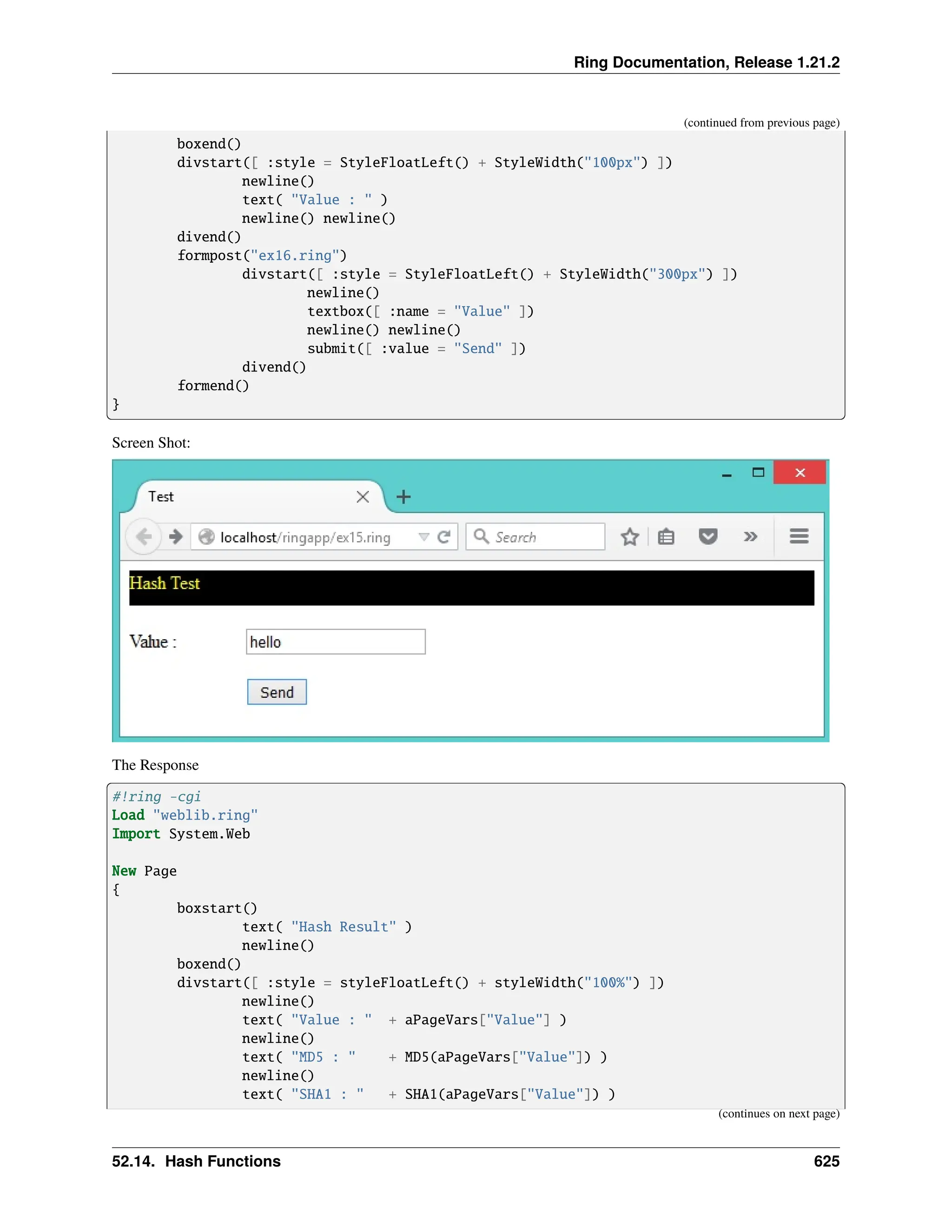Open the bookmarks list icon
The width and height of the screenshot is (952, 1232).
[666, 537]
